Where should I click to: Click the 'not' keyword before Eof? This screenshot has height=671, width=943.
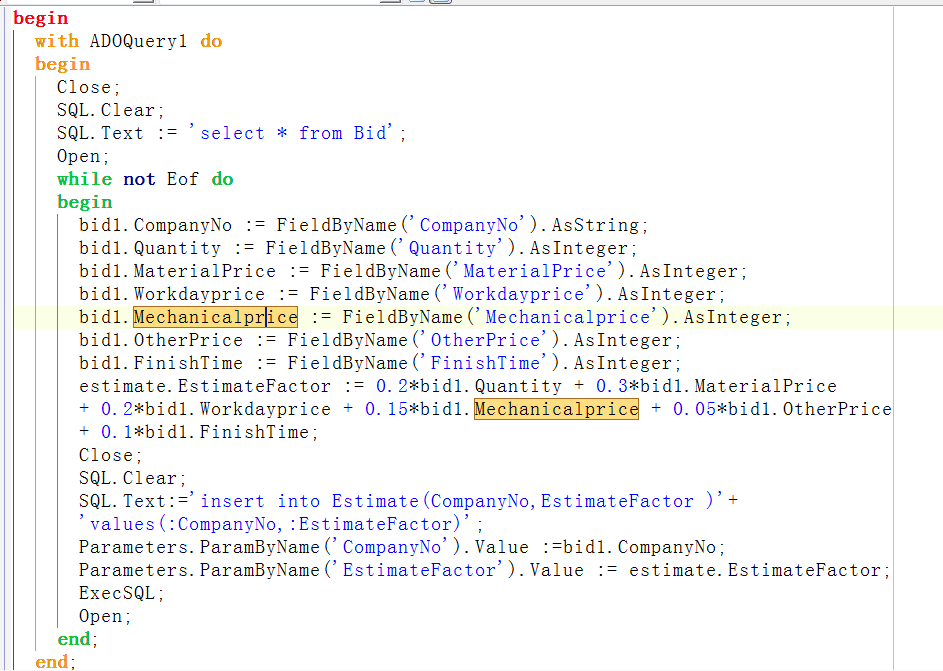coord(139,179)
